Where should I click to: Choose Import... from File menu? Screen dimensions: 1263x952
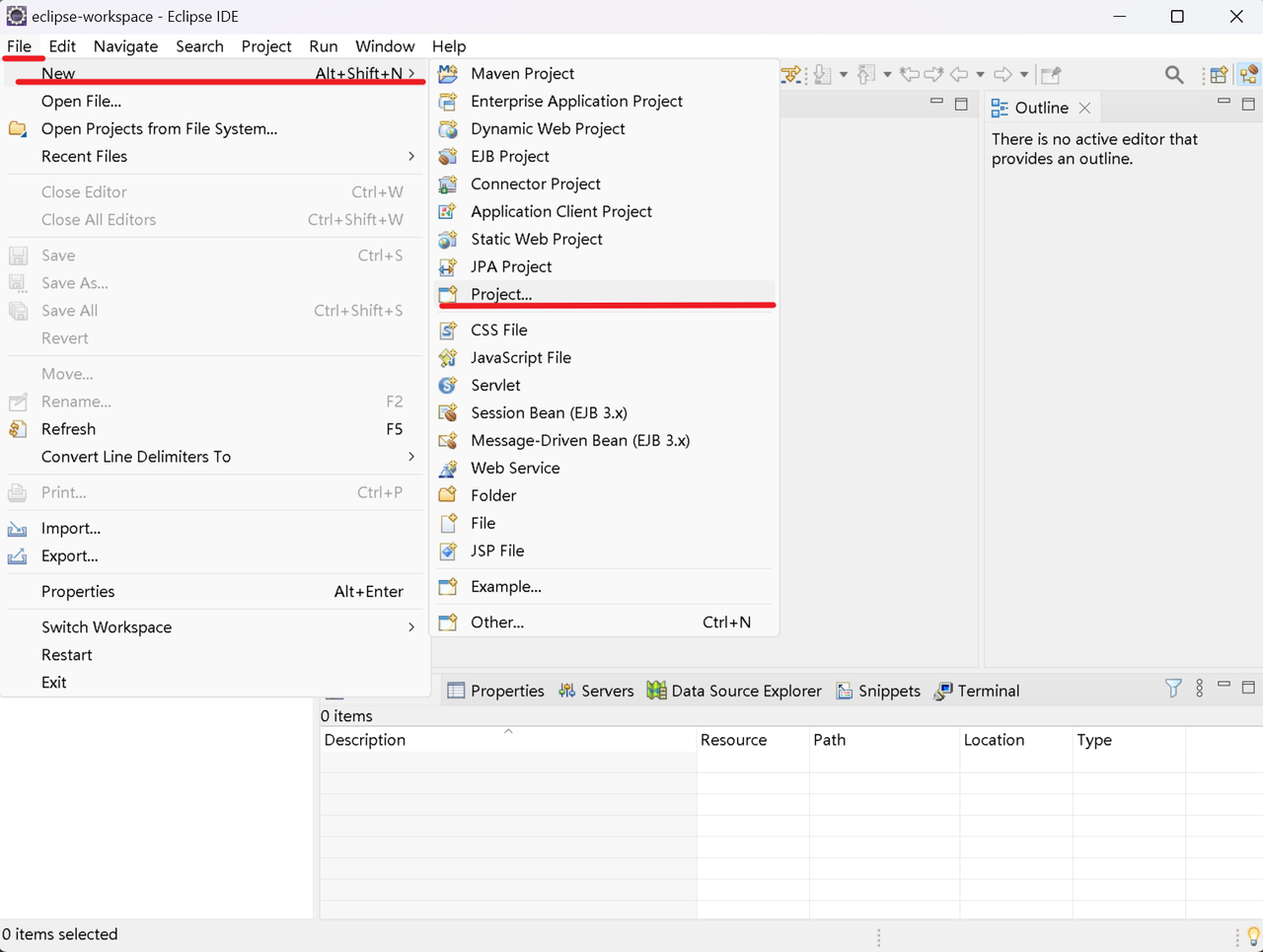215,528
